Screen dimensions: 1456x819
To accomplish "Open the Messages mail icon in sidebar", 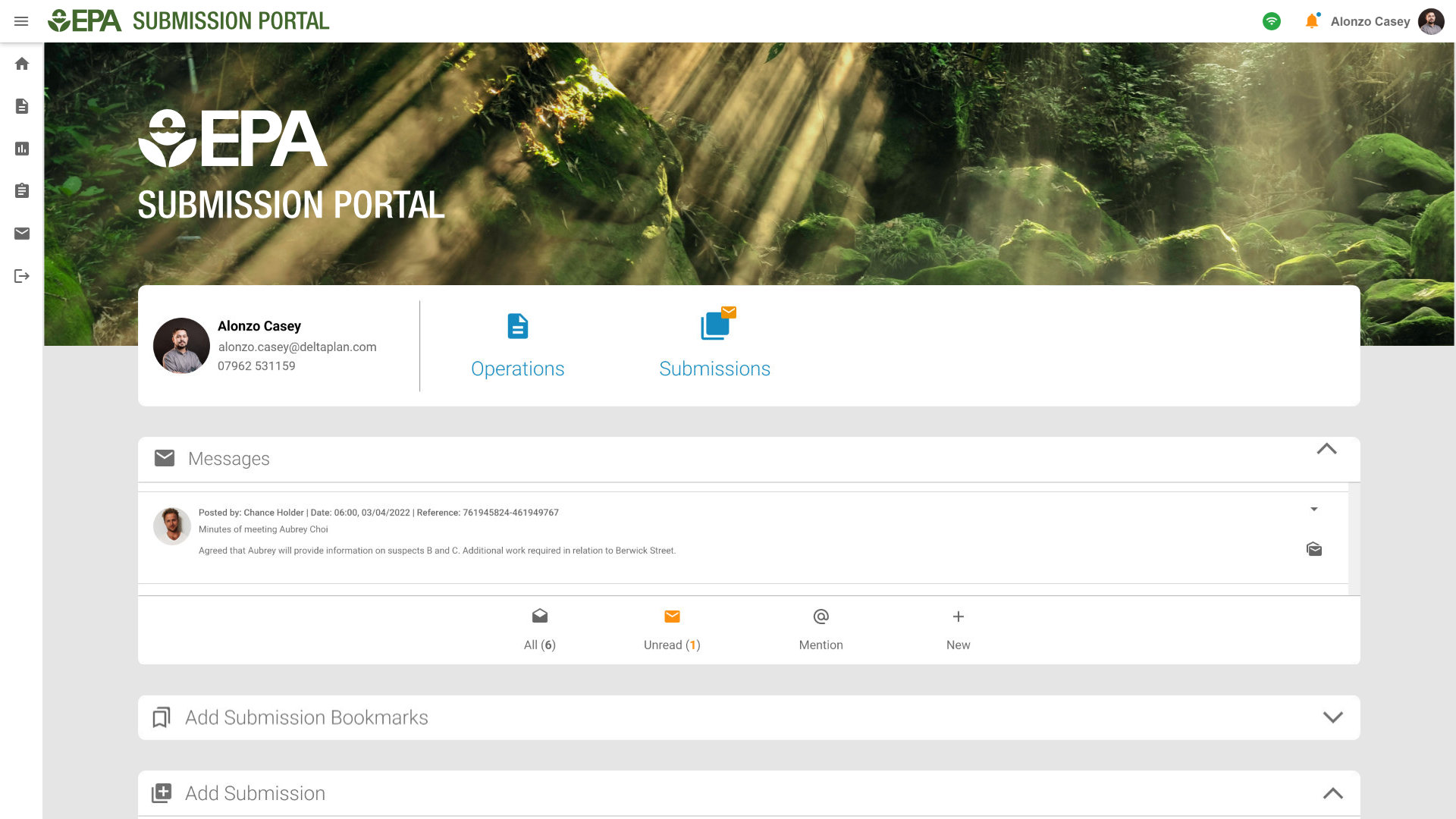I will point(22,234).
